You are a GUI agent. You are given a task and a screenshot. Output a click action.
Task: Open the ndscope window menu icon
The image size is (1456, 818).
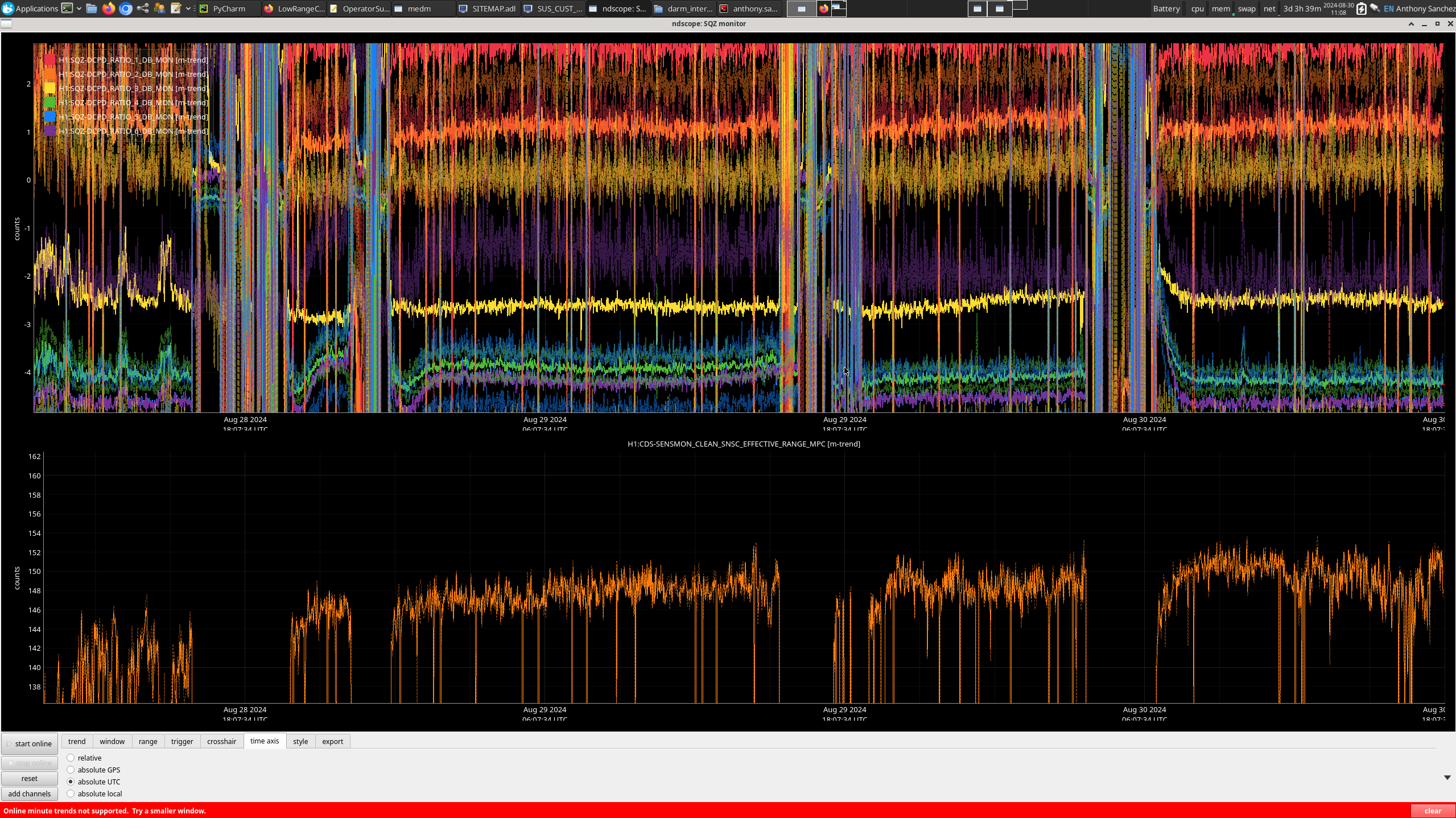click(6, 23)
